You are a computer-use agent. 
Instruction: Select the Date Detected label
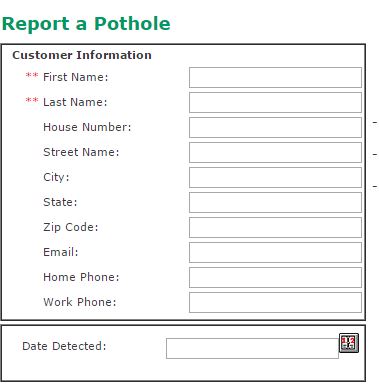tap(64, 346)
